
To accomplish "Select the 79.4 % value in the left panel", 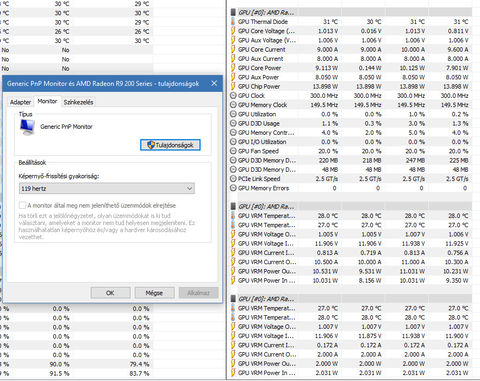I will click(139, 364).
